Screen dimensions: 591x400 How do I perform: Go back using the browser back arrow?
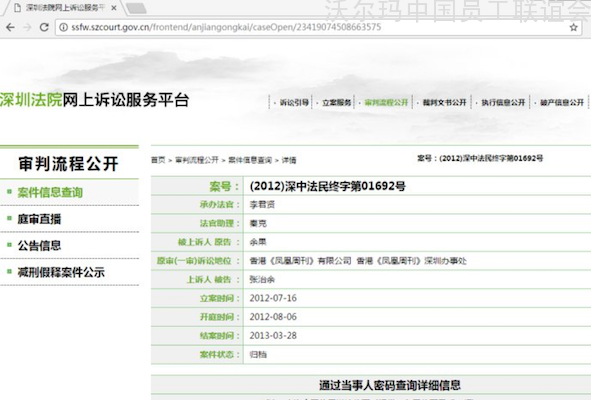[x=11, y=27]
